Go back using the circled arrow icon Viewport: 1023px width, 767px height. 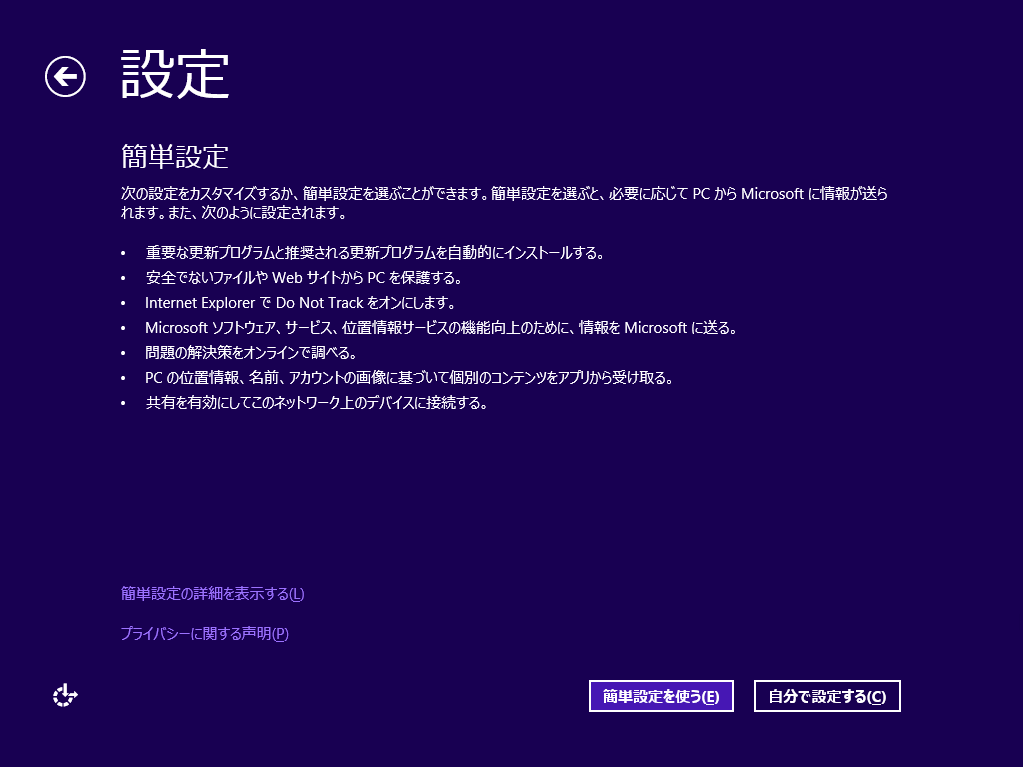[x=65, y=76]
